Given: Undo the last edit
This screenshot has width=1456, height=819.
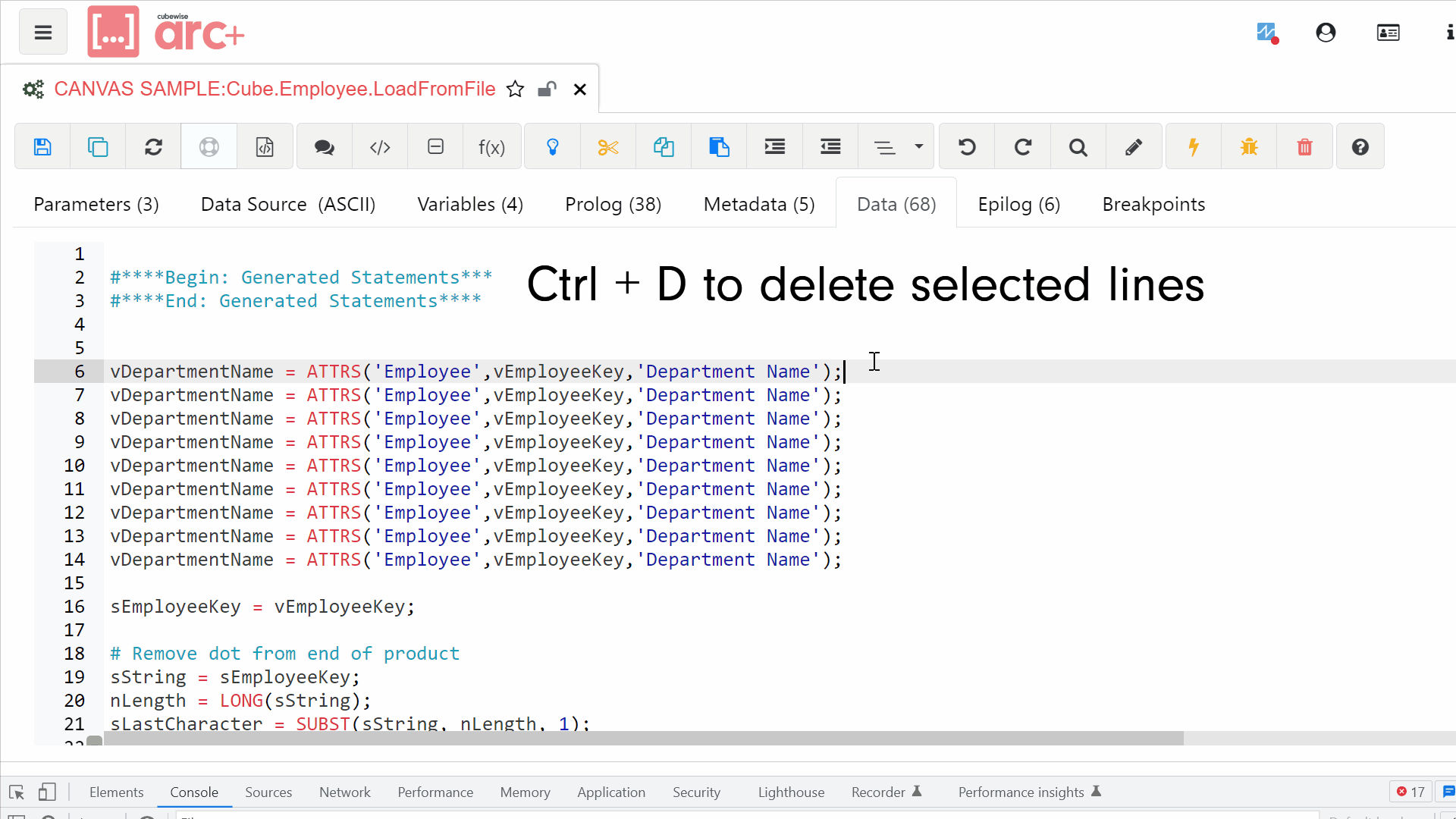Looking at the screenshot, I should tap(966, 146).
